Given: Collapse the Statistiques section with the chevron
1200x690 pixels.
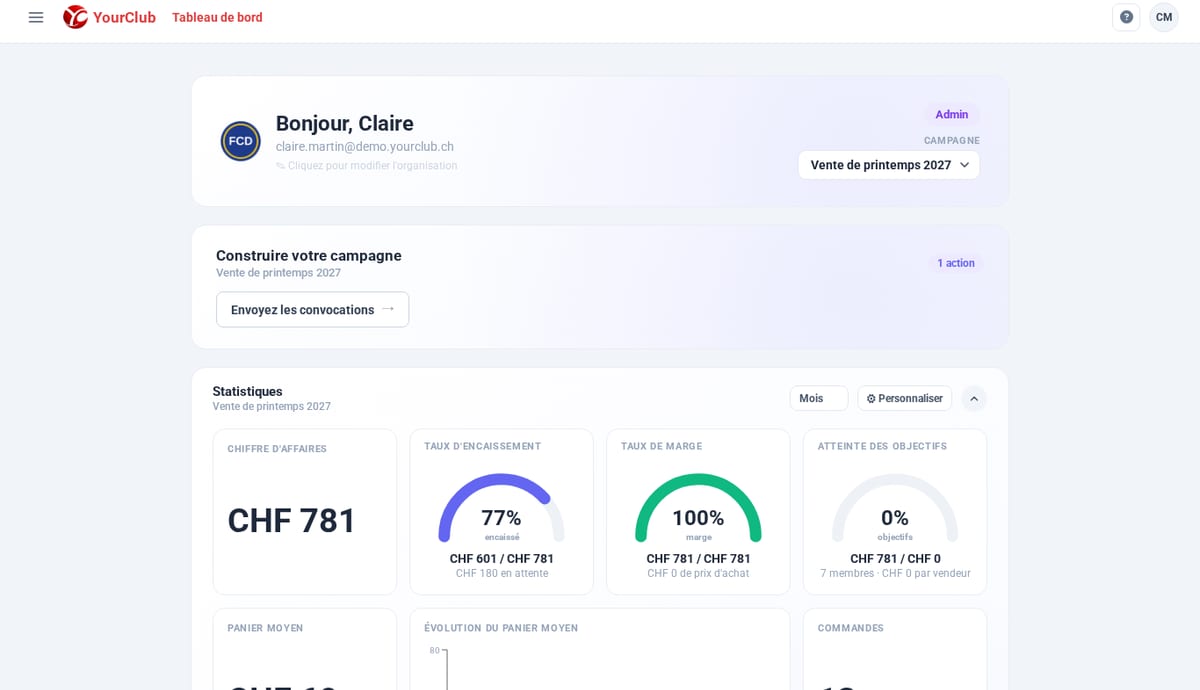Looking at the screenshot, I should [x=974, y=399].
